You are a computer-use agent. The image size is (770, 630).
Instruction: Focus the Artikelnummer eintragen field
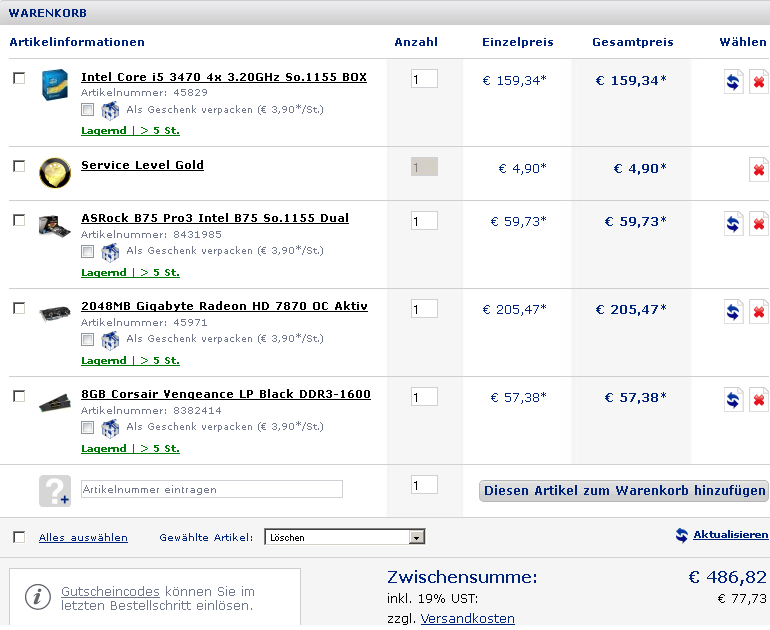tap(212, 489)
